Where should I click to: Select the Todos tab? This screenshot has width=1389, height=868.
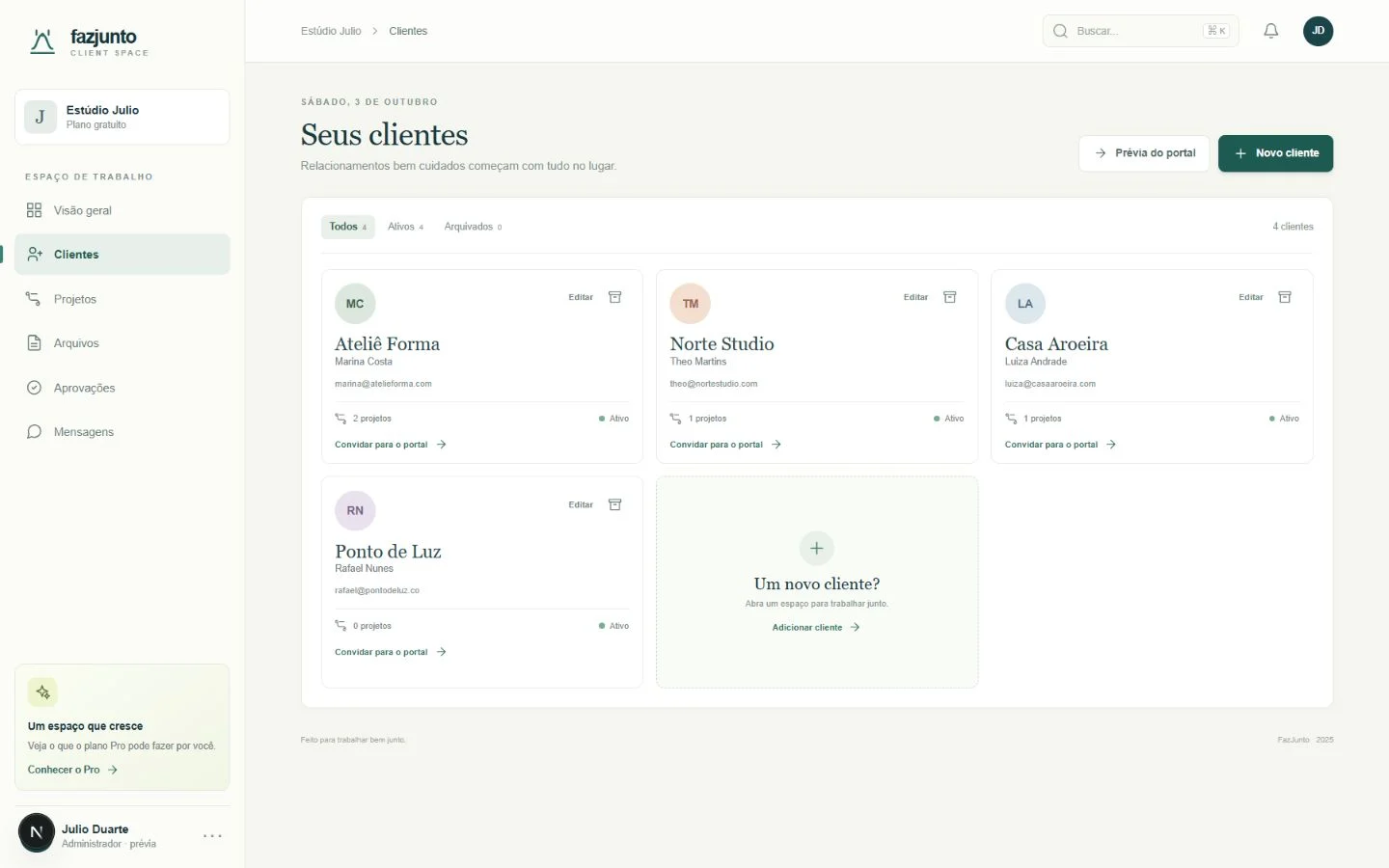tap(347, 227)
